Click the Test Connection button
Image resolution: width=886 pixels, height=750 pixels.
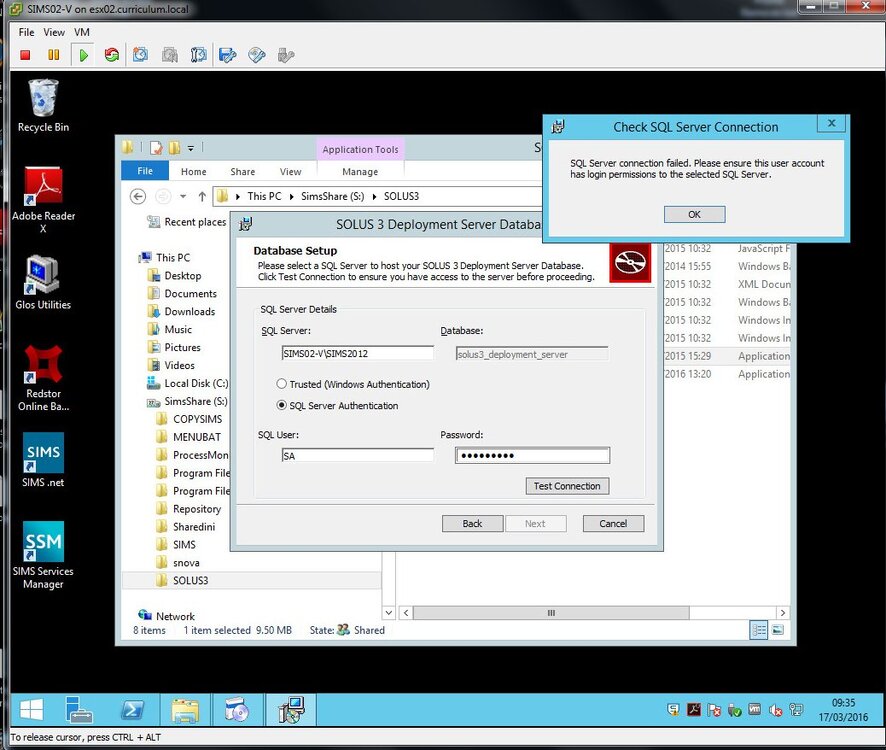tap(567, 486)
